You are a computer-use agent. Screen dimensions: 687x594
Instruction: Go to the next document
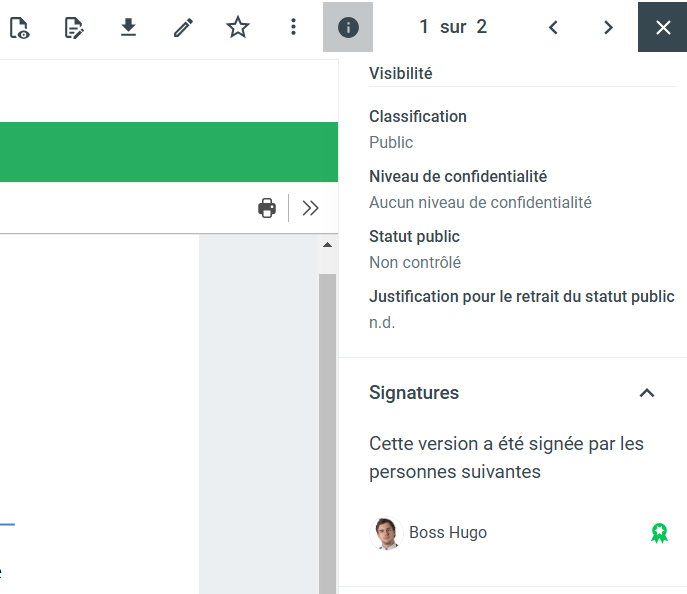click(608, 28)
